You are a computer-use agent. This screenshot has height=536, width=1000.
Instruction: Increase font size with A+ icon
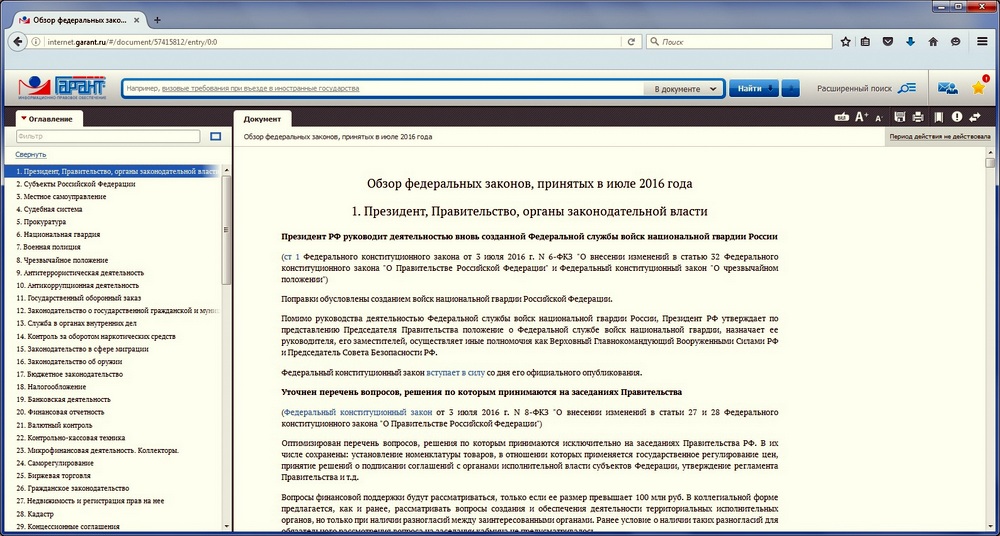click(x=862, y=117)
